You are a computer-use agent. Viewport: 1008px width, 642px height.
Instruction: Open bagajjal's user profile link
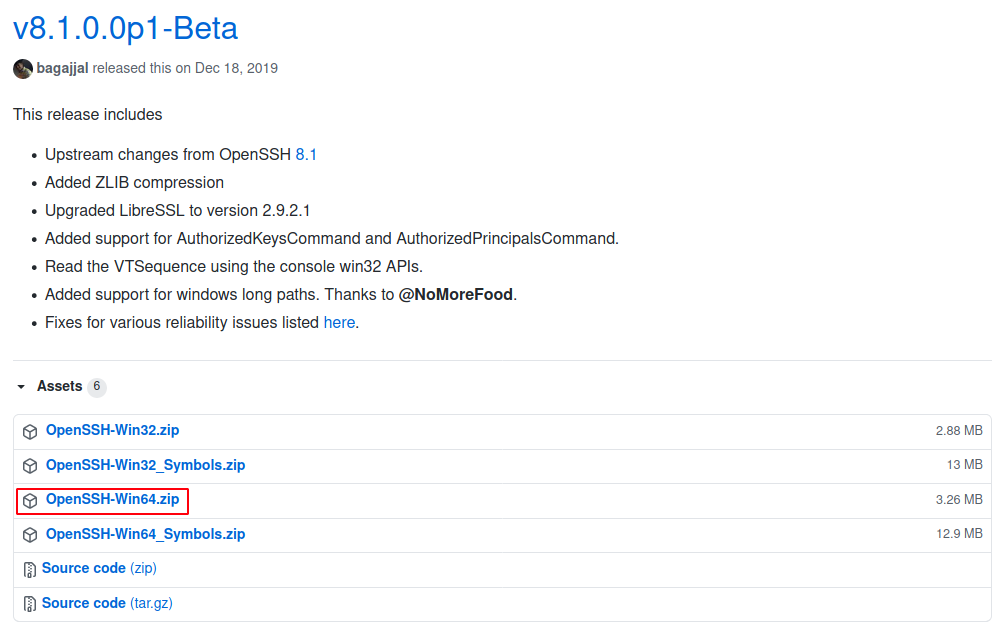(62, 69)
